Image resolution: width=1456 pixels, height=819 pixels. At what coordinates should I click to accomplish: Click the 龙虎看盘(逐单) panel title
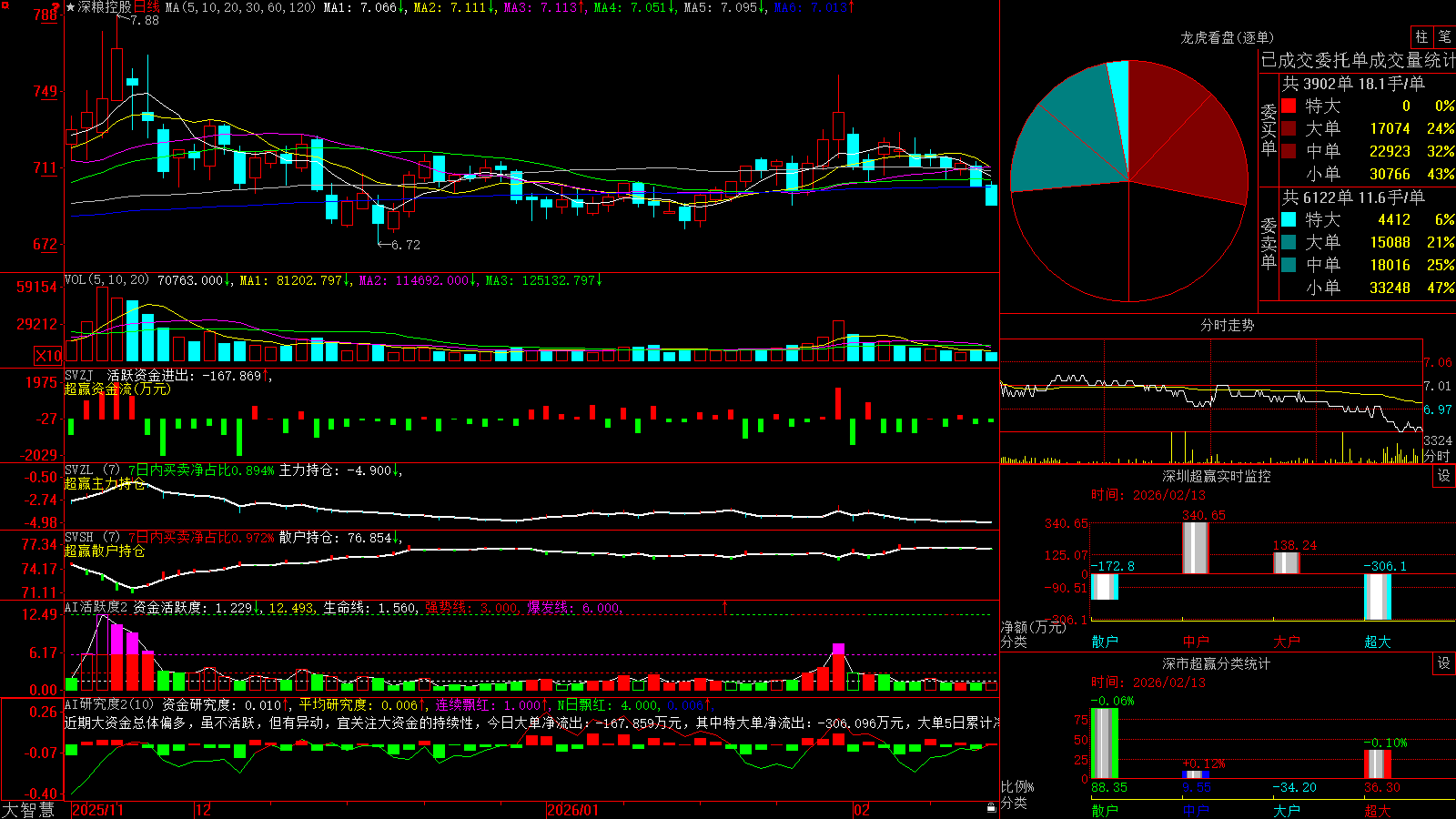(1228, 37)
